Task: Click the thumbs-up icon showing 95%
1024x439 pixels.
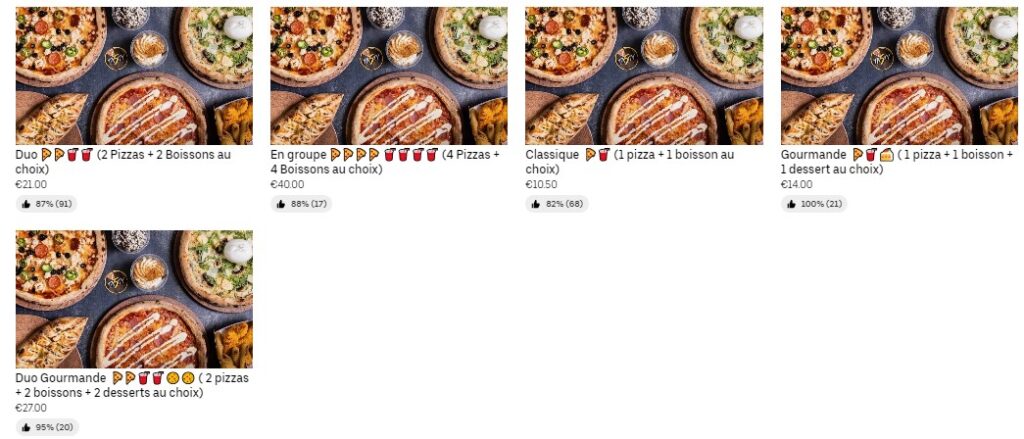Action: pos(26,428)
